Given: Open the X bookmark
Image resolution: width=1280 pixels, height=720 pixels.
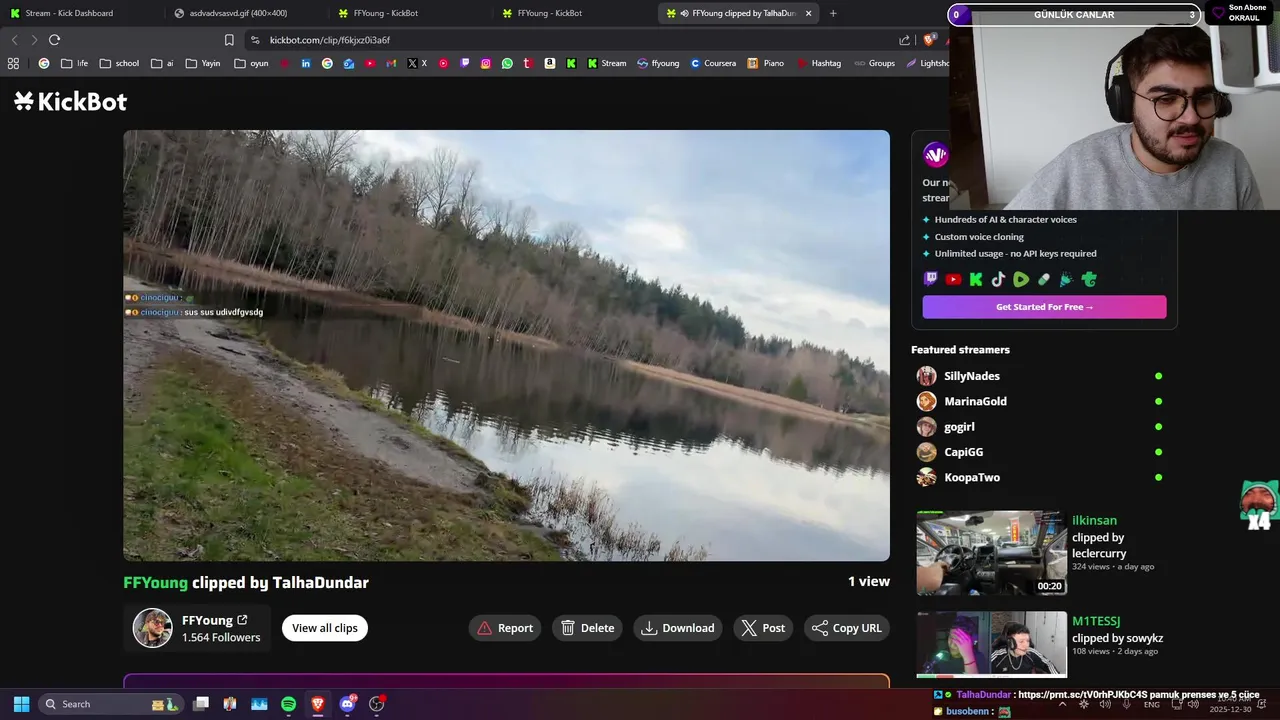Looking at the screenshot, I should click(417, 63).
